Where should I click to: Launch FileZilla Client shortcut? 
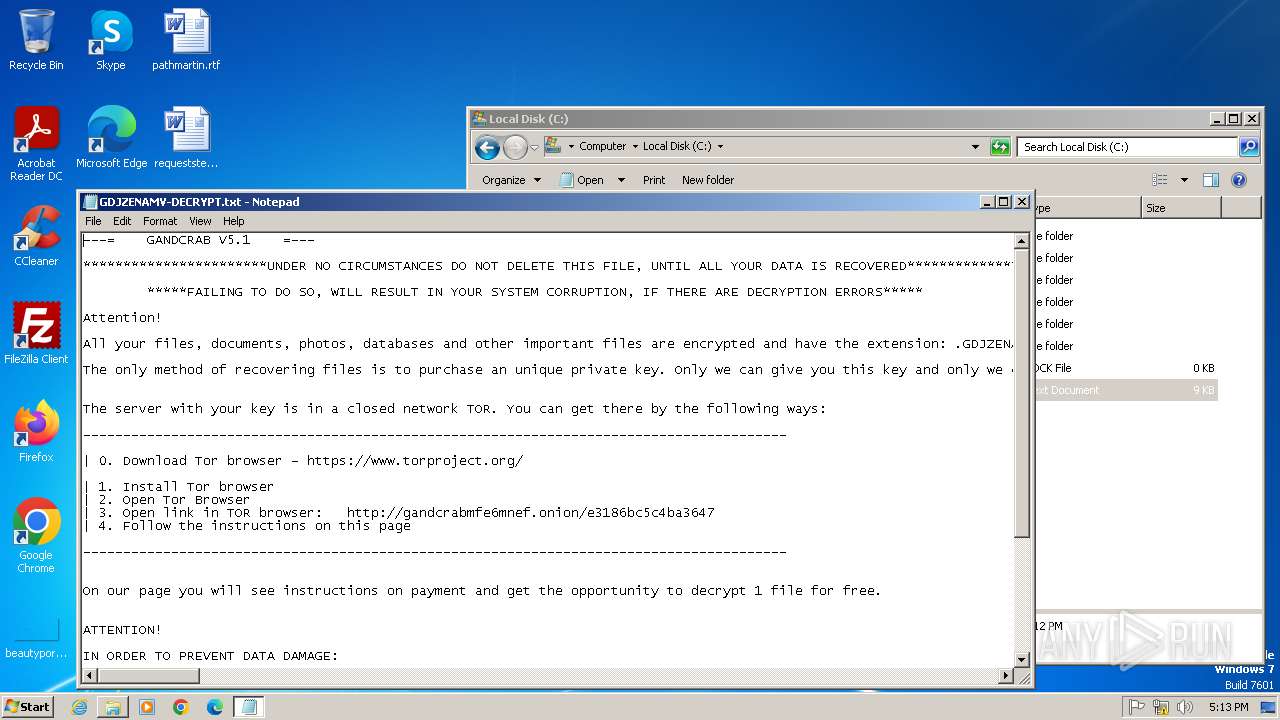[36, 334]
